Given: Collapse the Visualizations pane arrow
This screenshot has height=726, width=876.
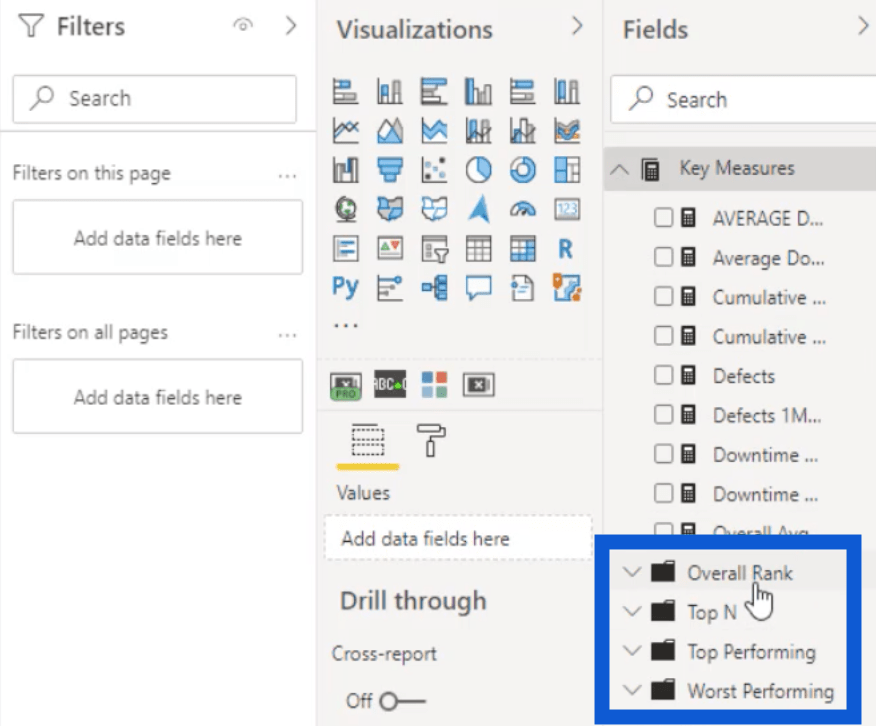Looking at the screenshot, I should 577,26.
